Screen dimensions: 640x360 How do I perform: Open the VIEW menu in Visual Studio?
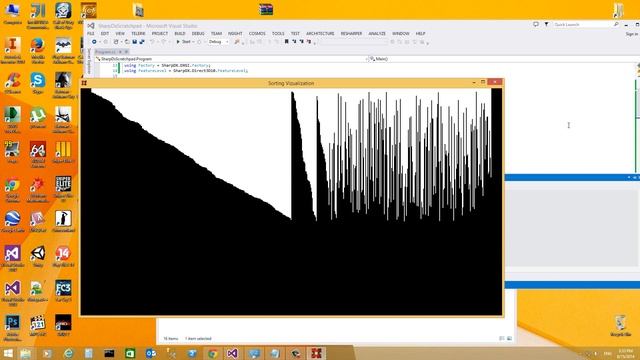[x=120, y=33]
